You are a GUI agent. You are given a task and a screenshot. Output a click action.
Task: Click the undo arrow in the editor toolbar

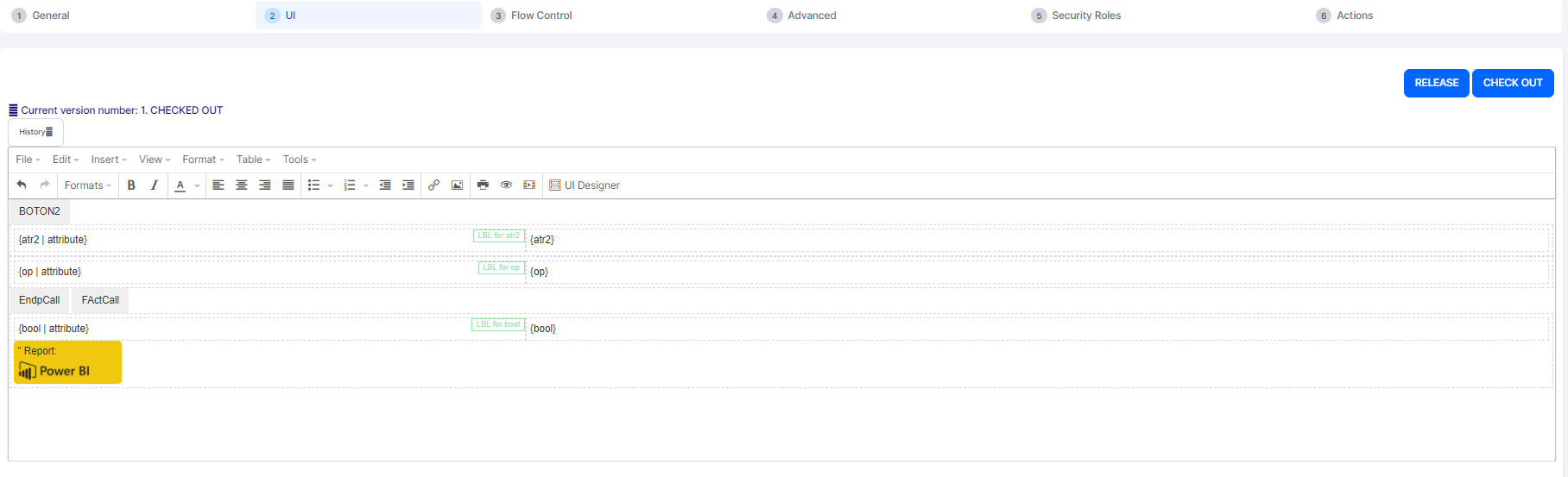click(x=22, y=185)
